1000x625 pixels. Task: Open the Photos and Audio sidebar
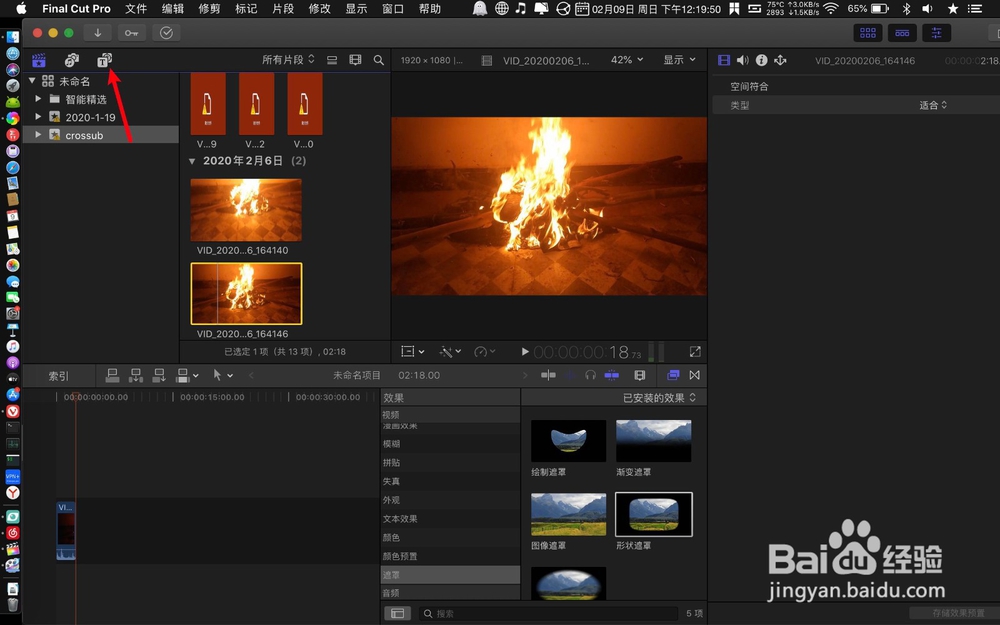[72, 61]
